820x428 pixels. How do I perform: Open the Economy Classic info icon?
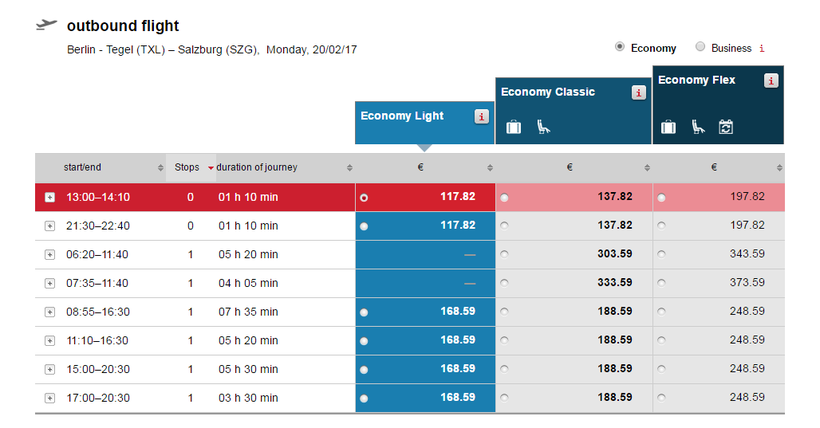[x=638, y=93]
